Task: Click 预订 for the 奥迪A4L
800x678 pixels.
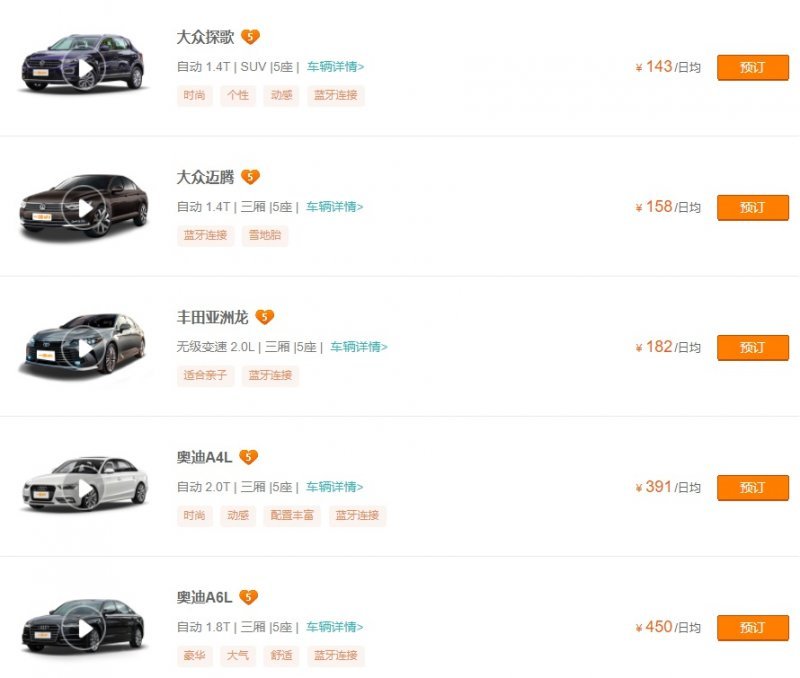Action: [x=752, y=487]
